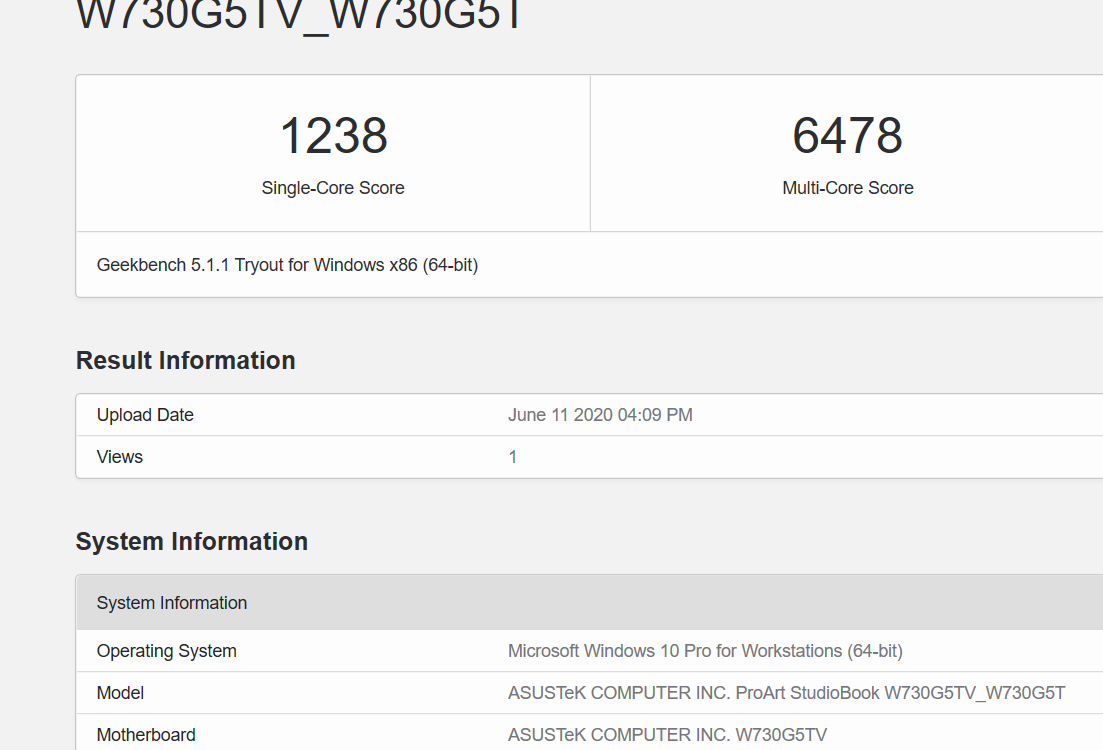Click the Upload Date row label
This screenshot has height=750, width=1103.
145,415
